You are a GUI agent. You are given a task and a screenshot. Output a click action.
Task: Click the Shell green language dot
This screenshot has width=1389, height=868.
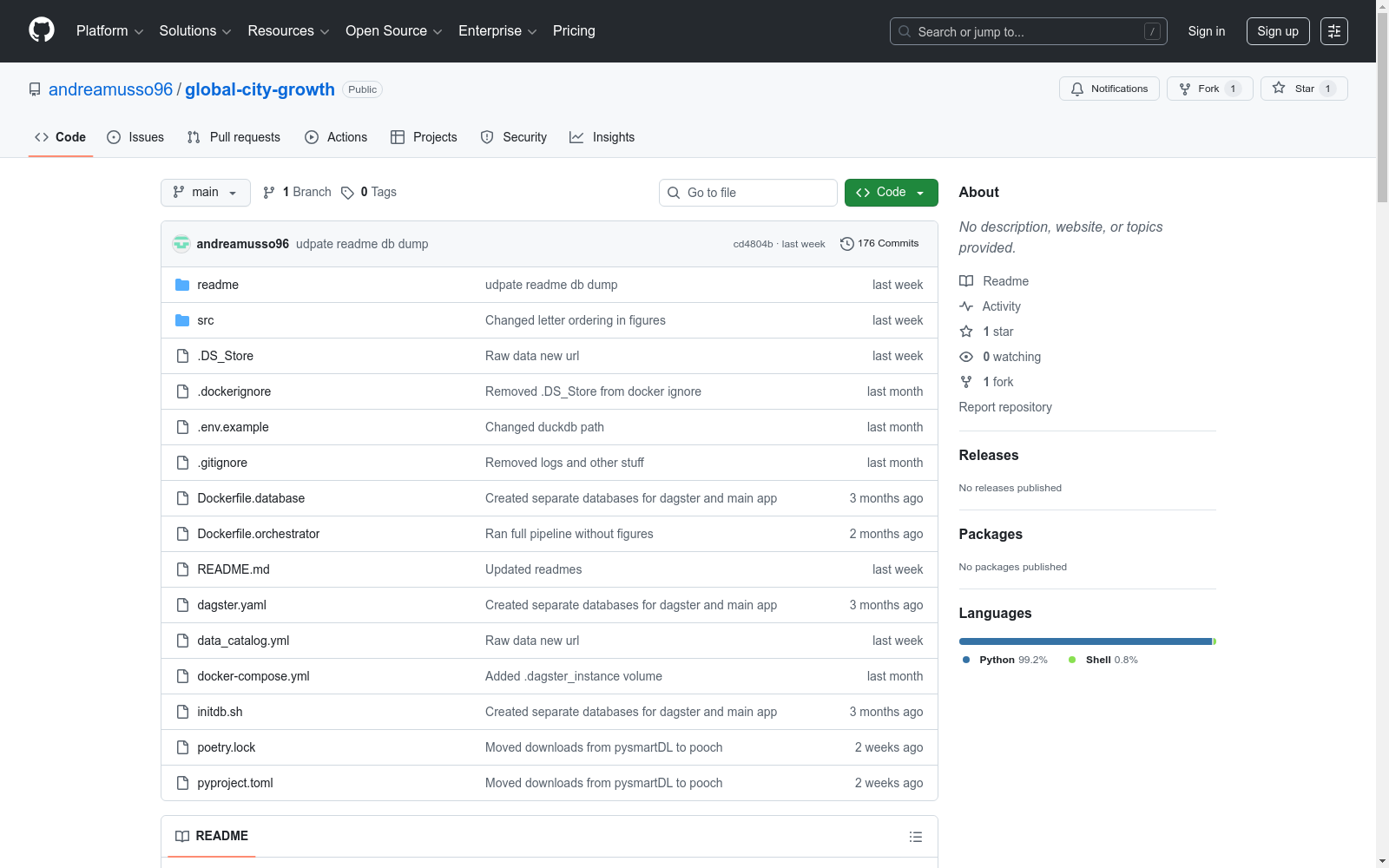[x=1072, y=660]
